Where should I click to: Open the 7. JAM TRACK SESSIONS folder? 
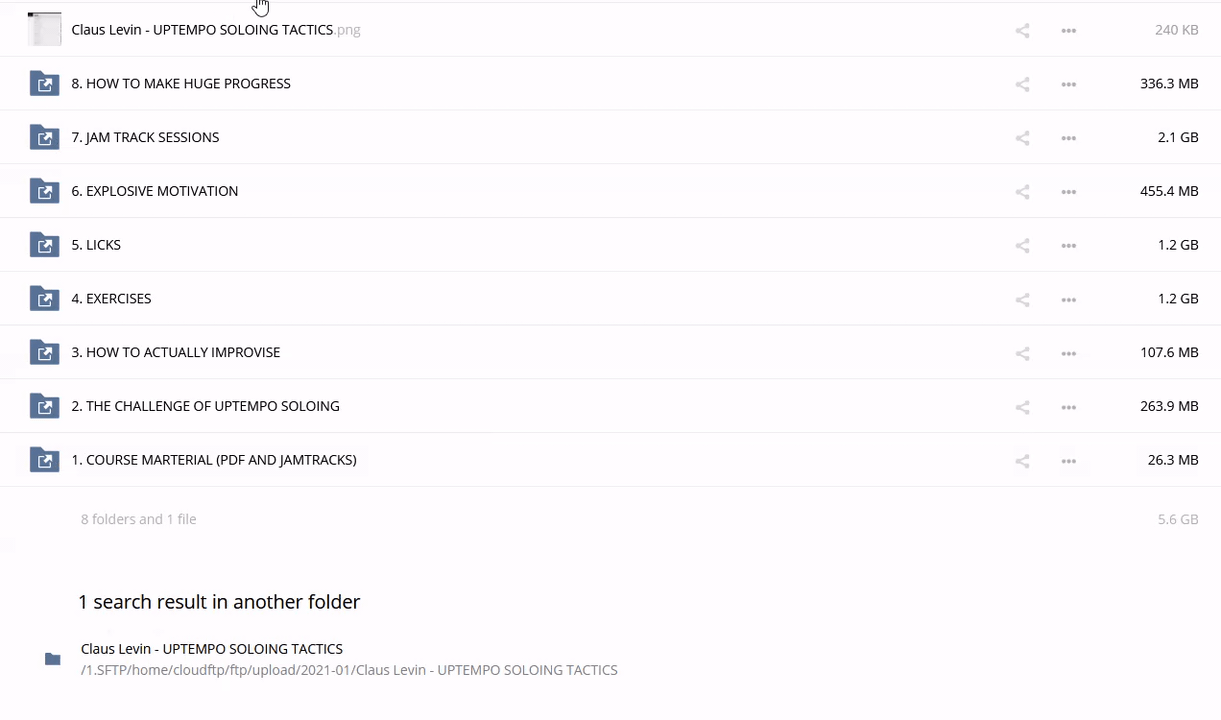[x=145, y=138]
